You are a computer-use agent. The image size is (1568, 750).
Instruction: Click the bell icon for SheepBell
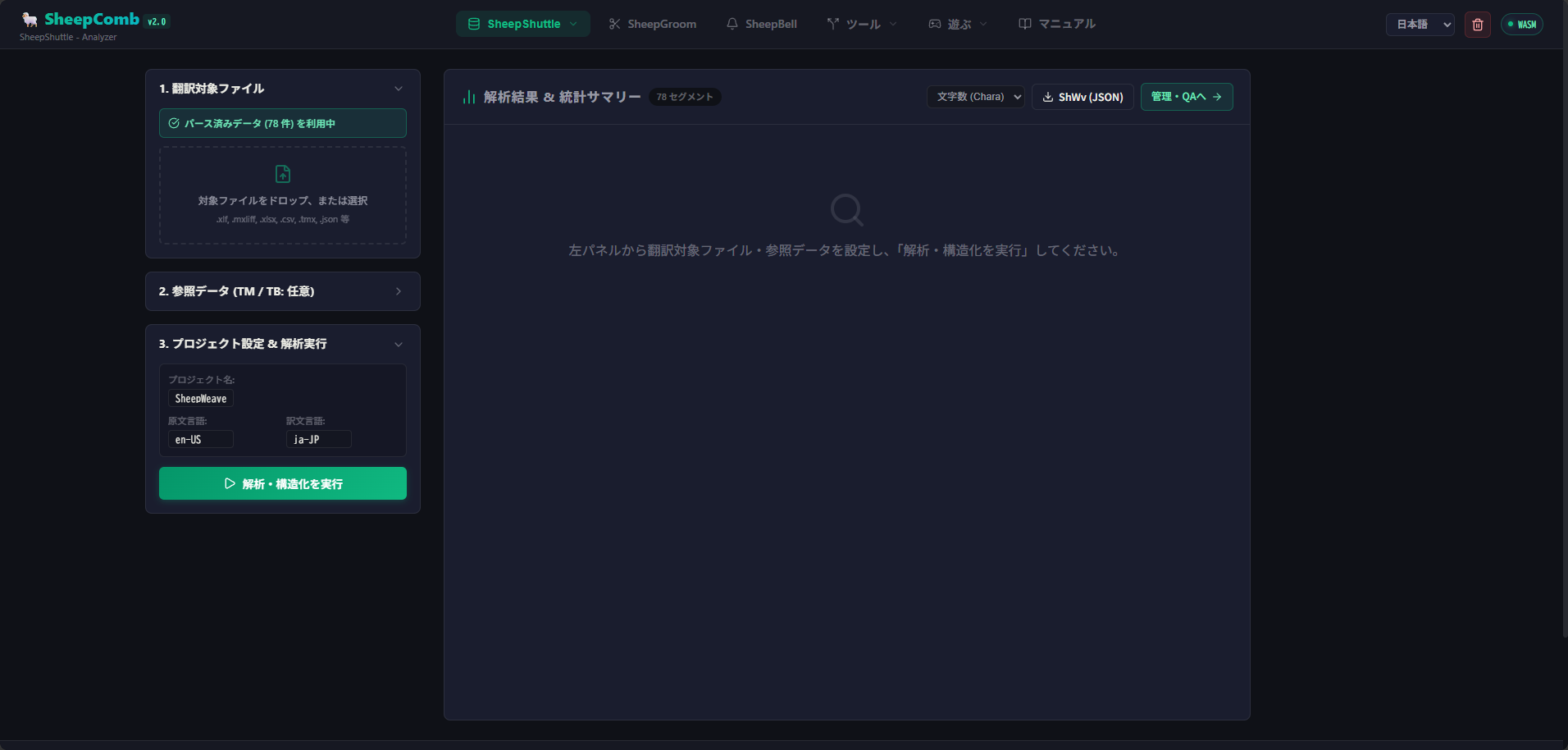click(732, 24)
